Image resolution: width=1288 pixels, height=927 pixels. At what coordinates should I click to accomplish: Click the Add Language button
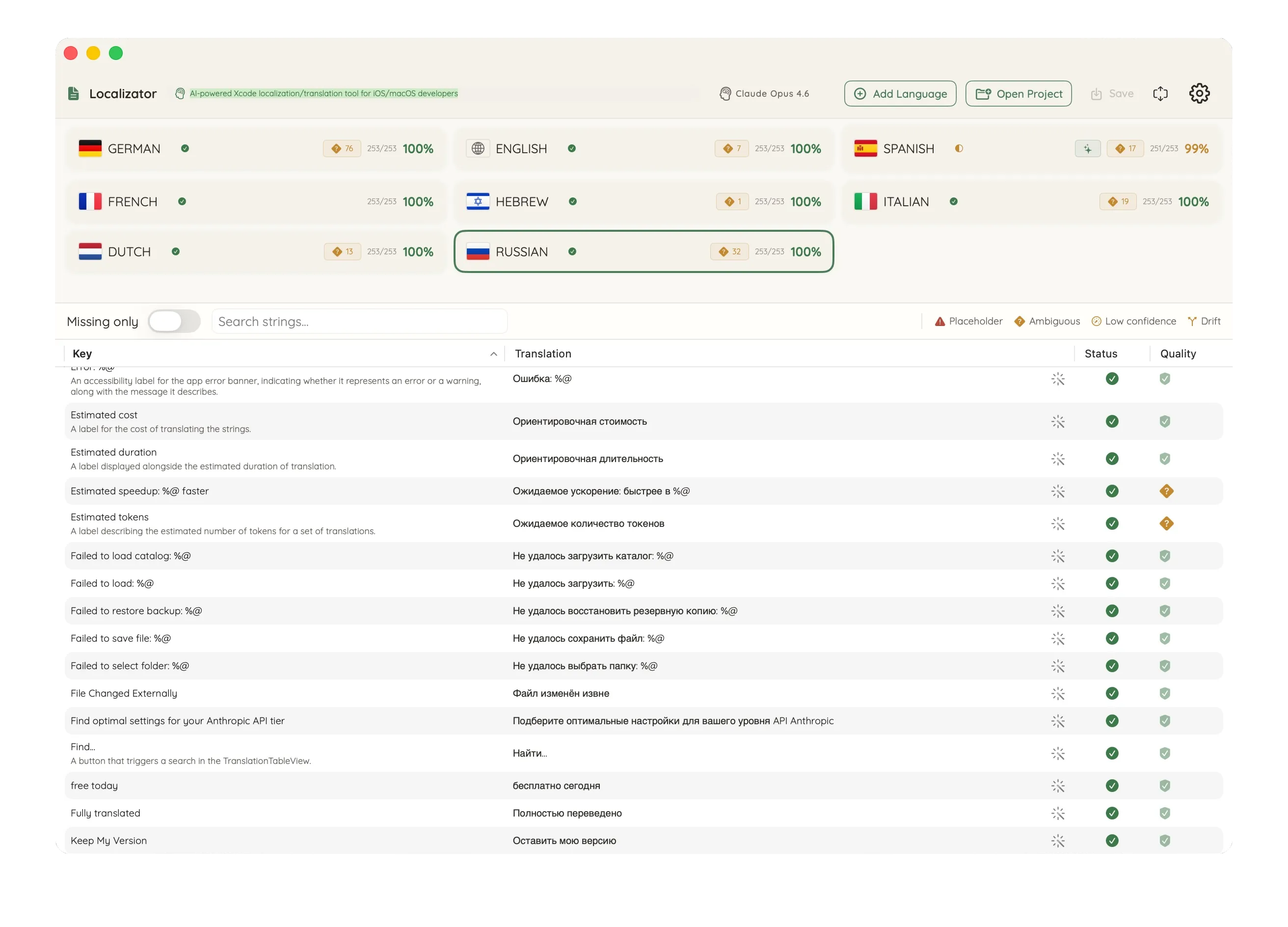(x=900, y=93)
